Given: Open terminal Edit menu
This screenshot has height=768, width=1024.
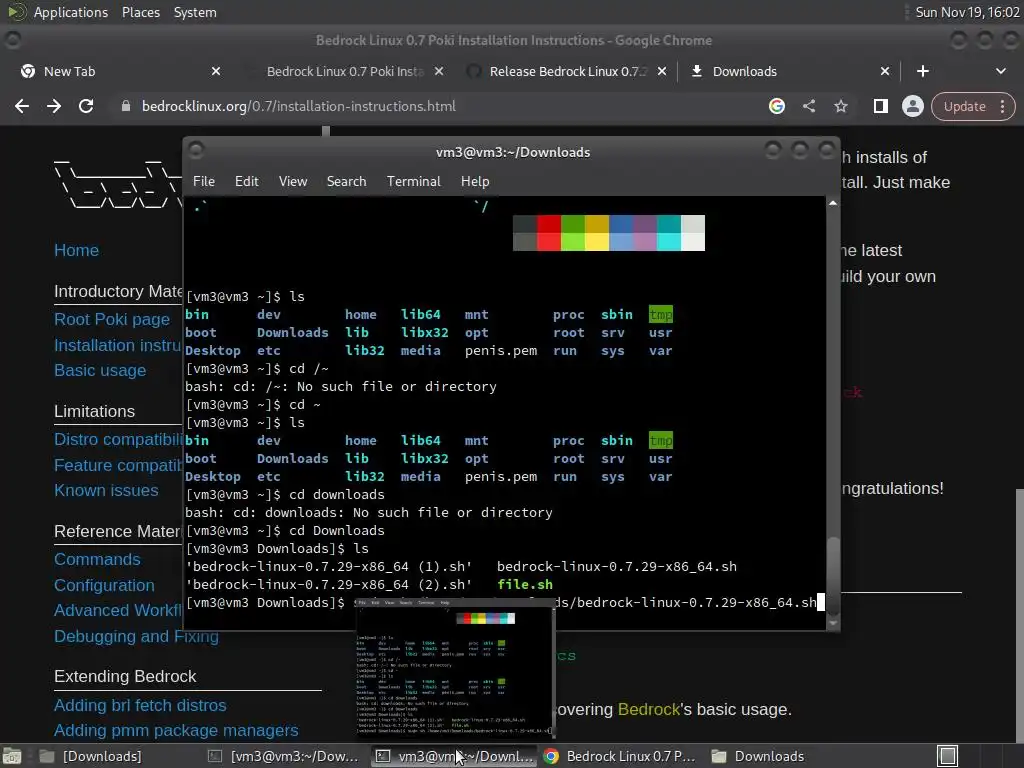Looking at the screenshot, I should coord(246,182).
